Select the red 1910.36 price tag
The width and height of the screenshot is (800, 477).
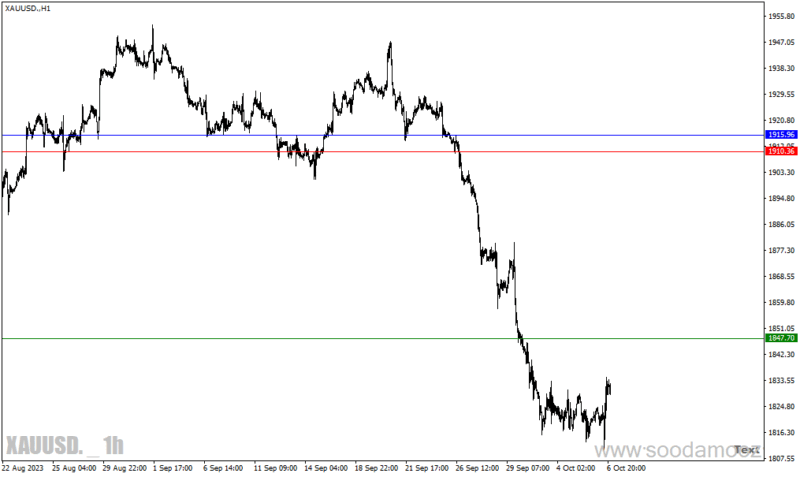[x=781, y=152]
